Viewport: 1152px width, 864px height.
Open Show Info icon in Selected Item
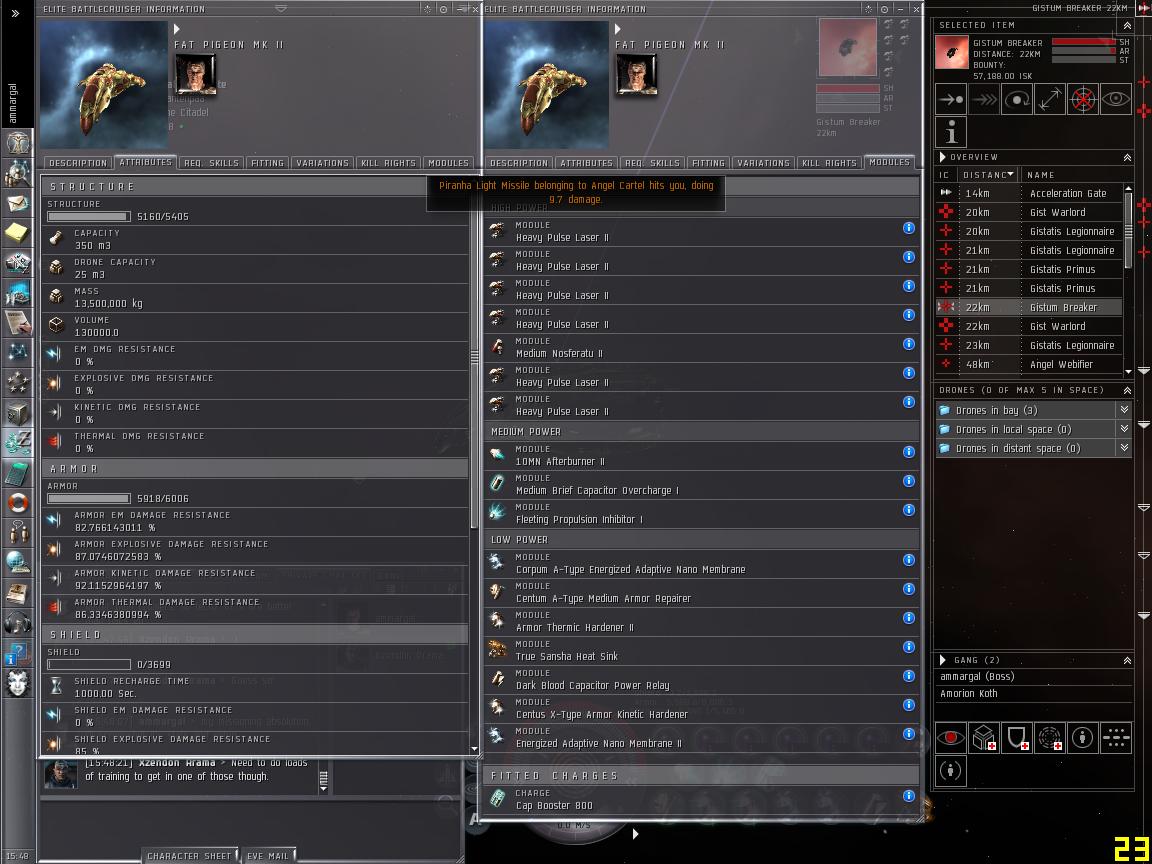951,132
